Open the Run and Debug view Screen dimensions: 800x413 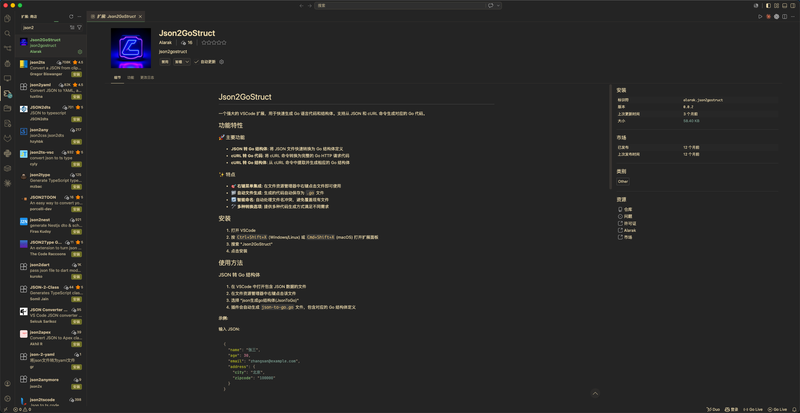pos(7,64)
